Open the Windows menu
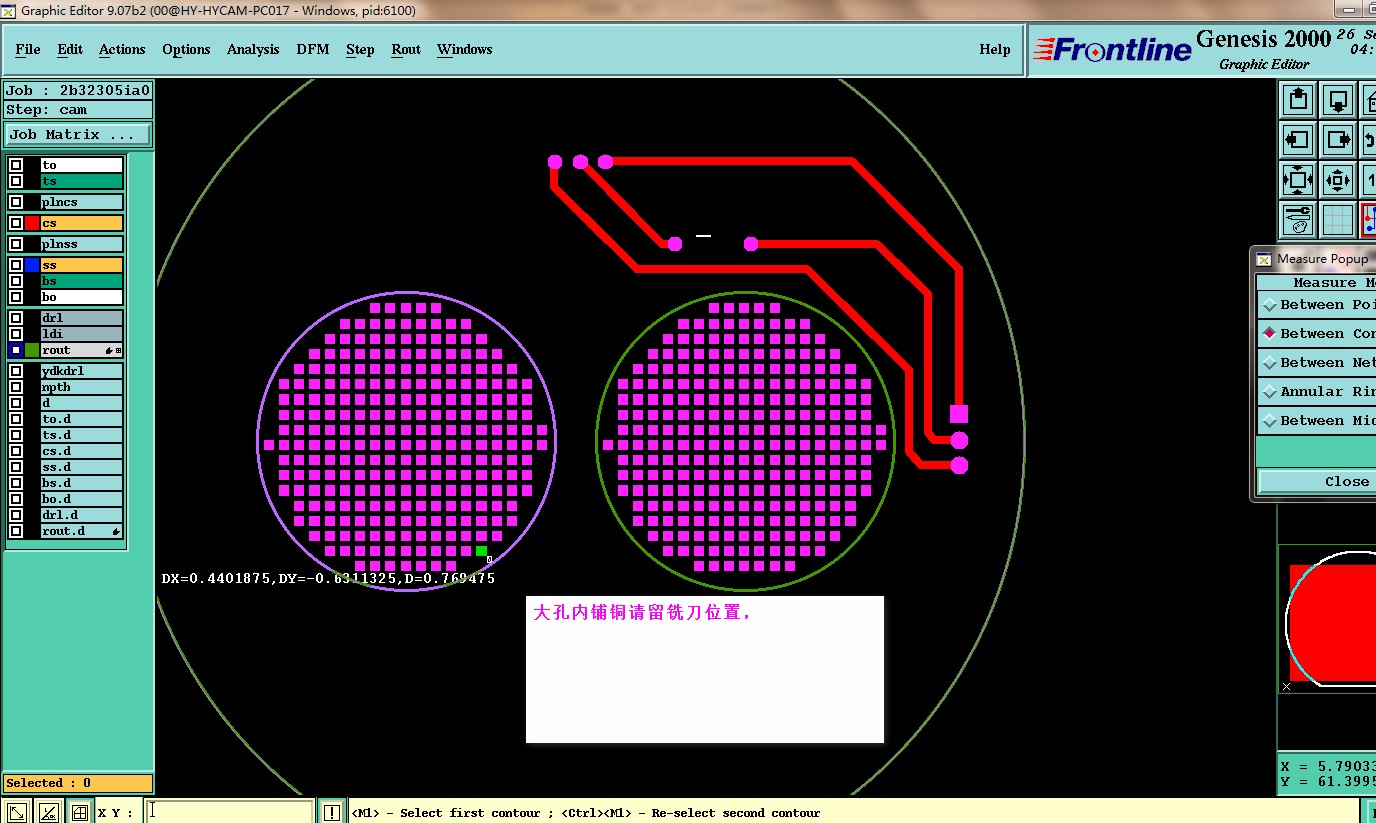 coord(464,49)
